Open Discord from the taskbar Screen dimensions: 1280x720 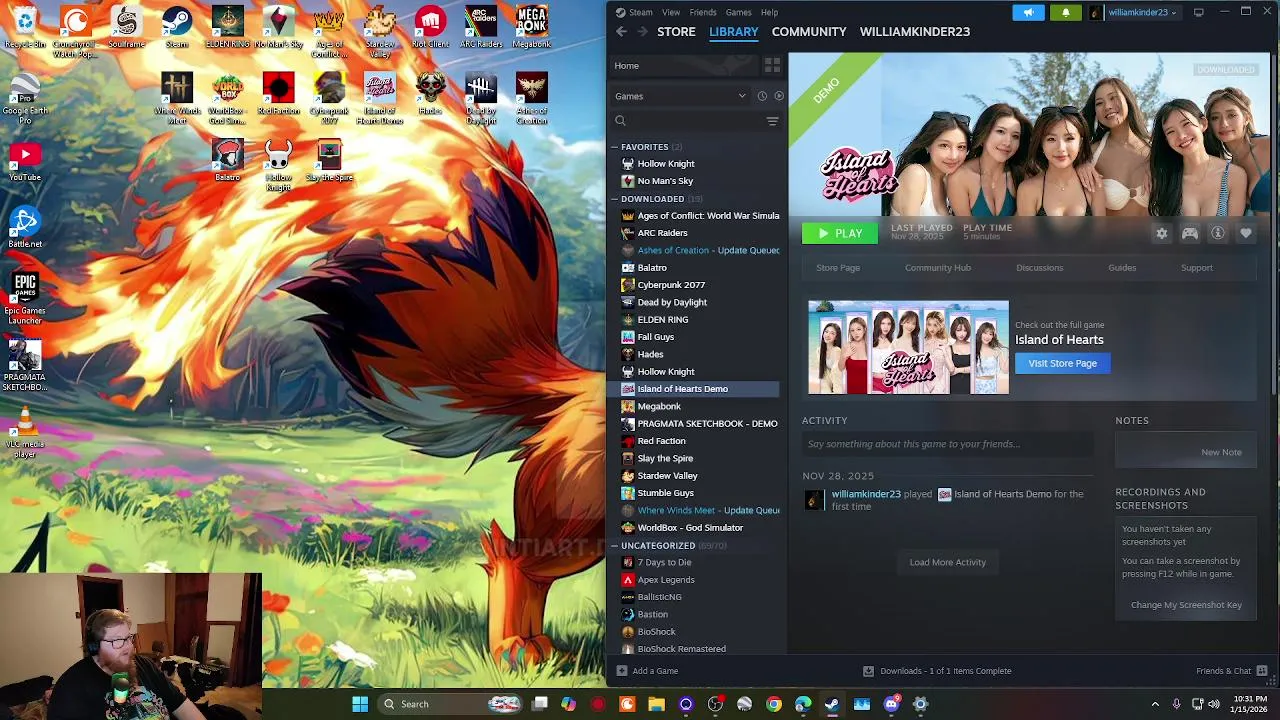(x=891, y=704)
